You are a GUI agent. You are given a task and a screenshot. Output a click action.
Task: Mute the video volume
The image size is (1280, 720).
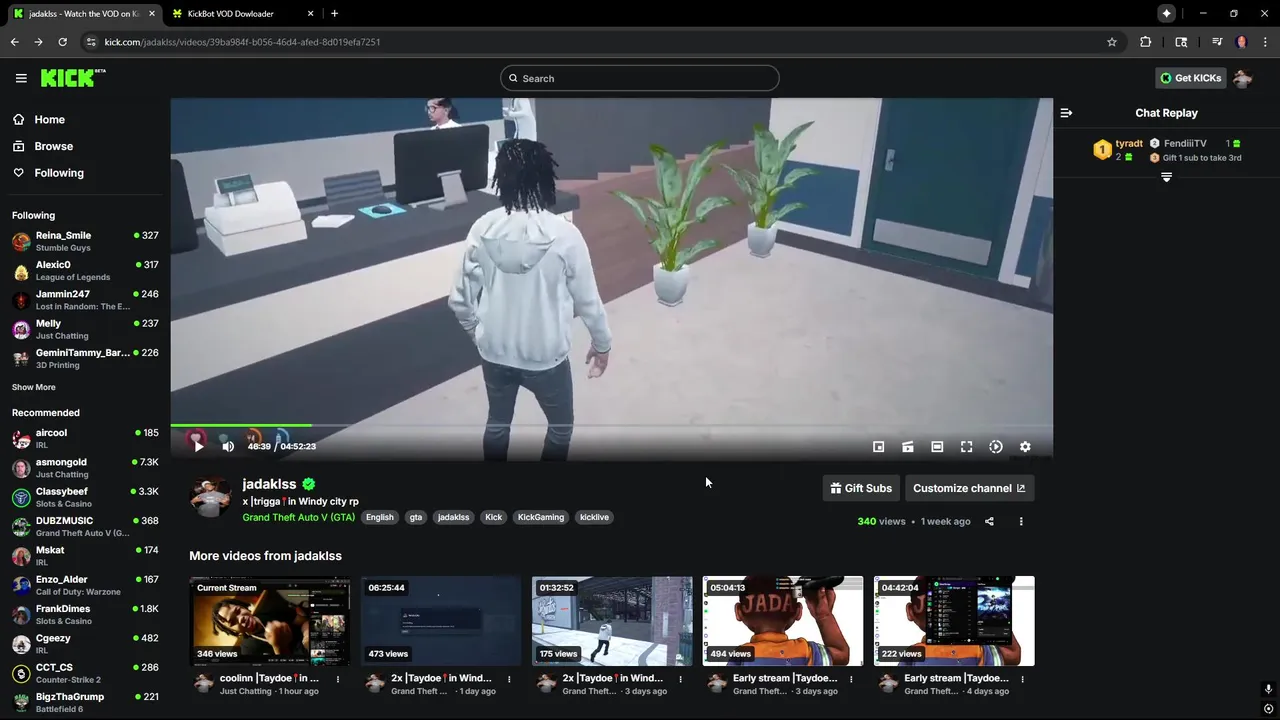point(228,446)
